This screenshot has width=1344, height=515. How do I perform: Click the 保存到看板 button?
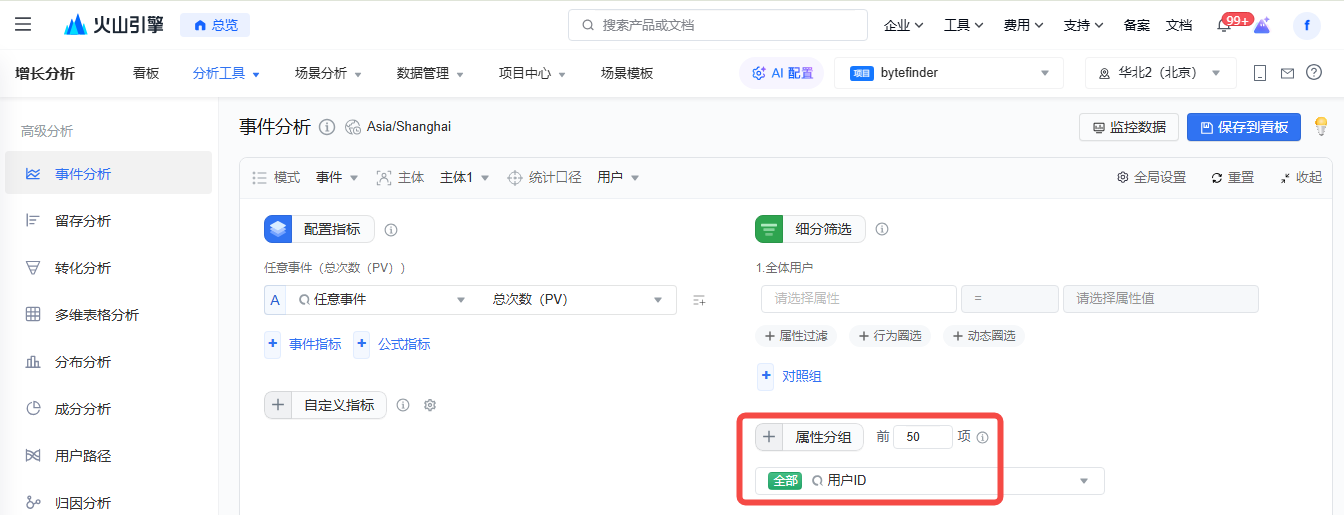pyautogui.click(x=1244, y=127)
